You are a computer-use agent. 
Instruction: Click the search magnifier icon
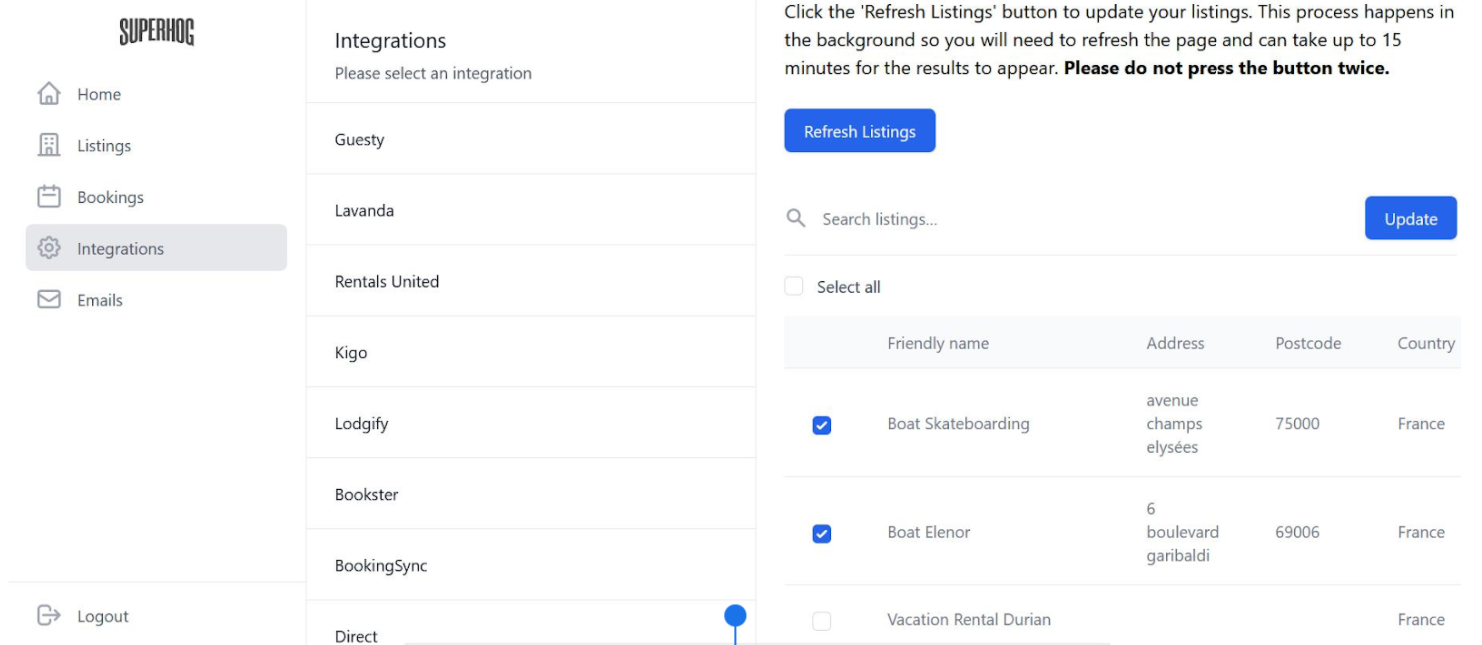796,218
